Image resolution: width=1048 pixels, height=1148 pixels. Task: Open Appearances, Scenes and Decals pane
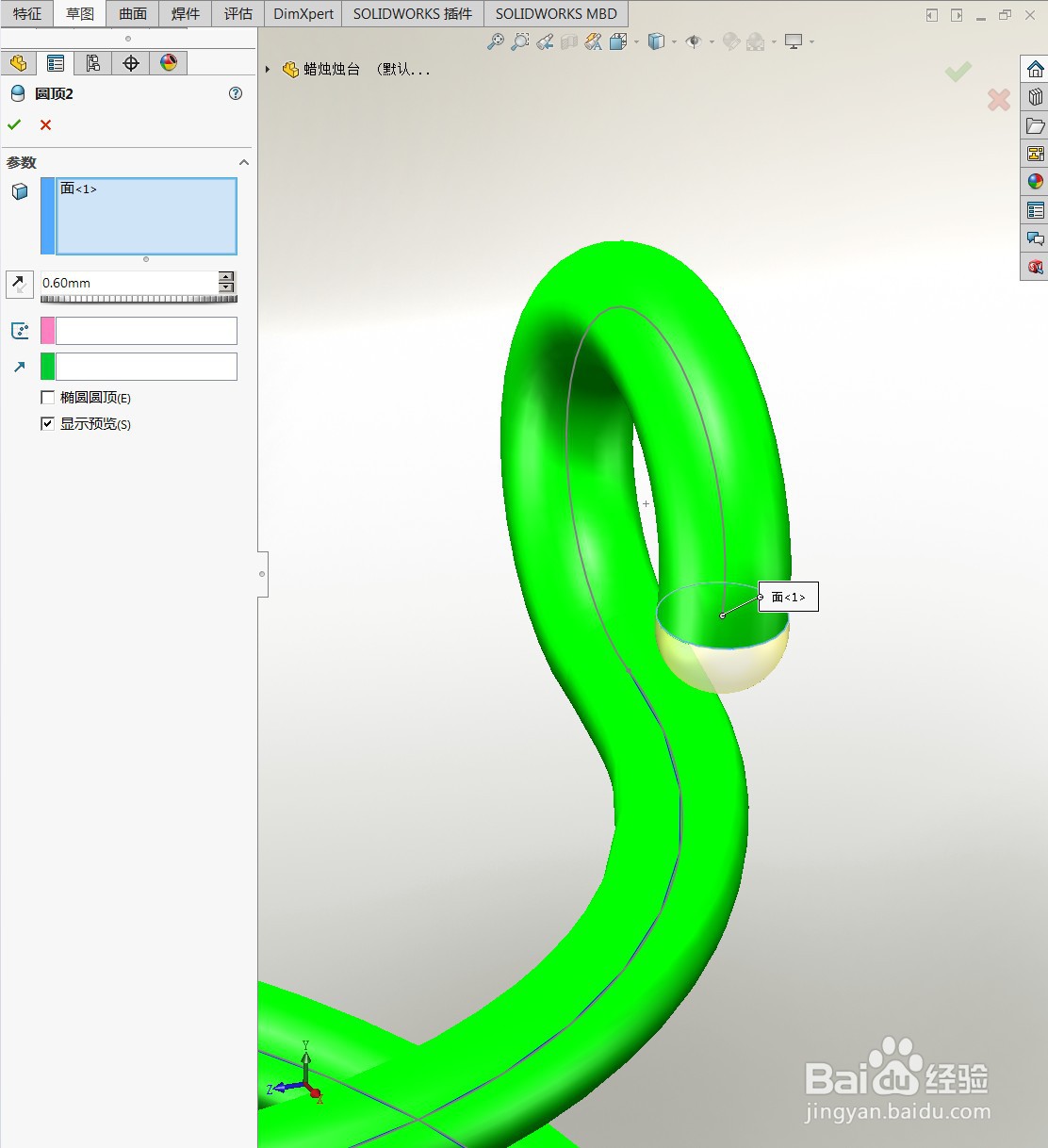[x=1036, y=182]
